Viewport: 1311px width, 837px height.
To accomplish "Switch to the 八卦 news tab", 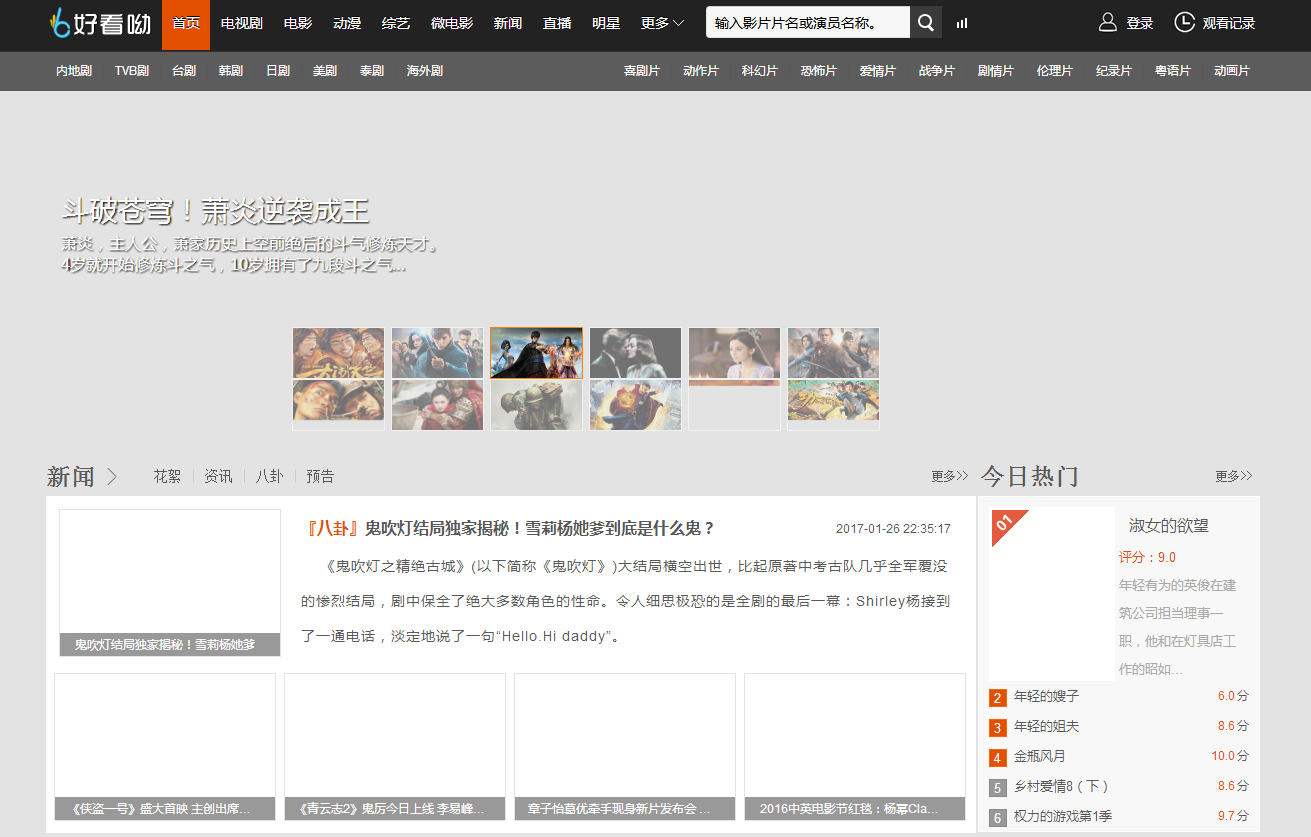I will click(x=269, y=477).
